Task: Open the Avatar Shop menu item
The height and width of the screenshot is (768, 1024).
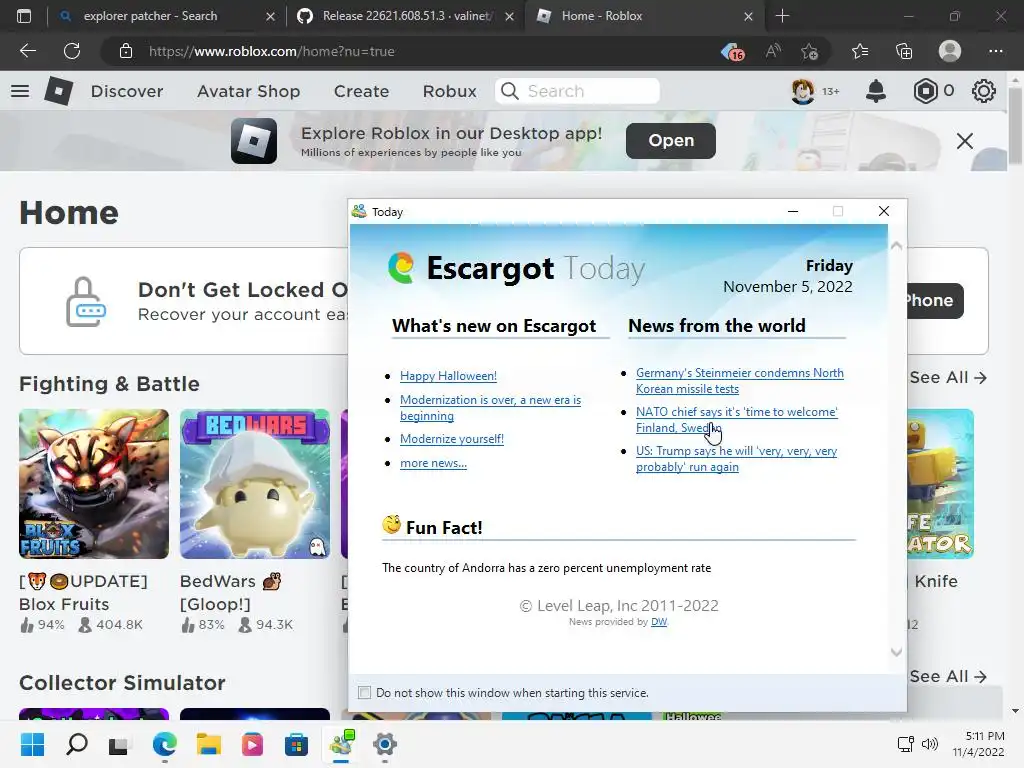Action: pos(249,91)
